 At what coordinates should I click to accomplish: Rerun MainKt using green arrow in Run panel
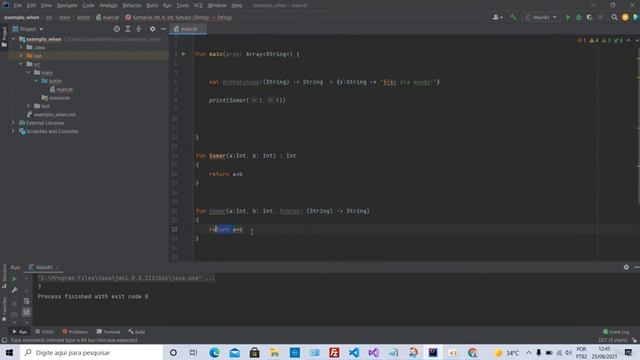14,279
